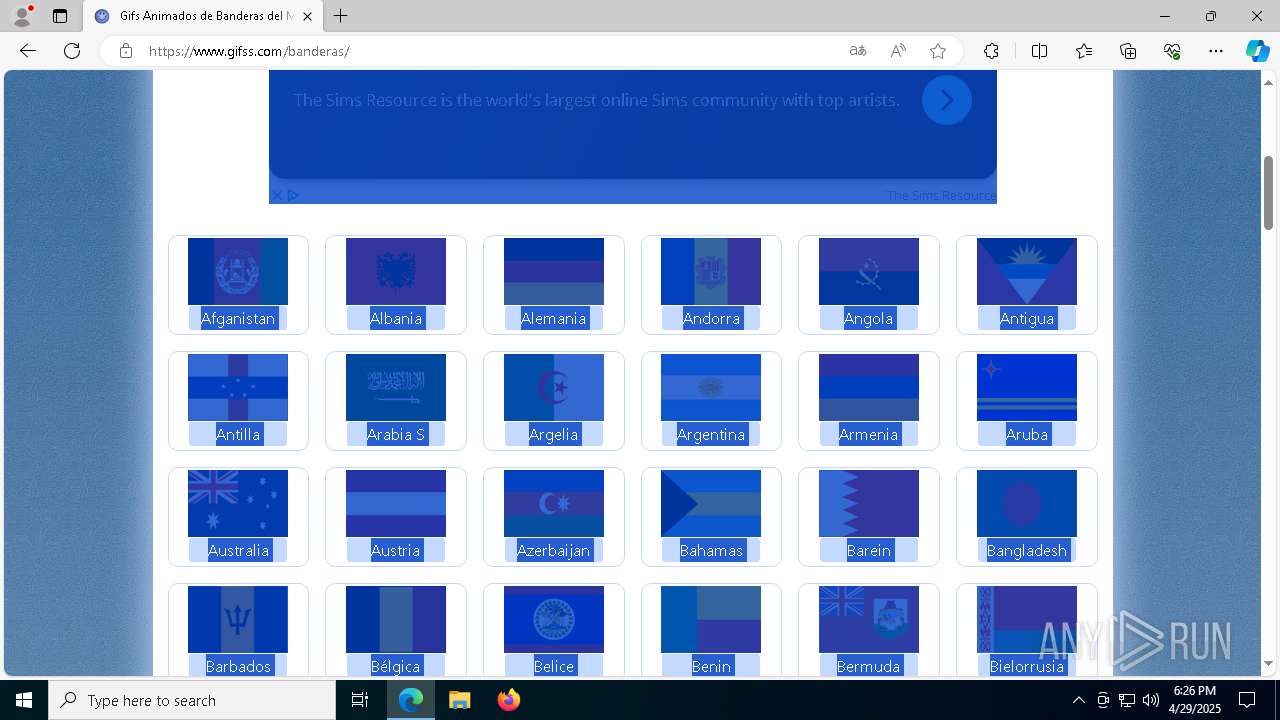Image resolution: width=1280 pixels, height=720 pixels.
Task: Click the Bangladesh label link
Action: [x=1027, y=550]
